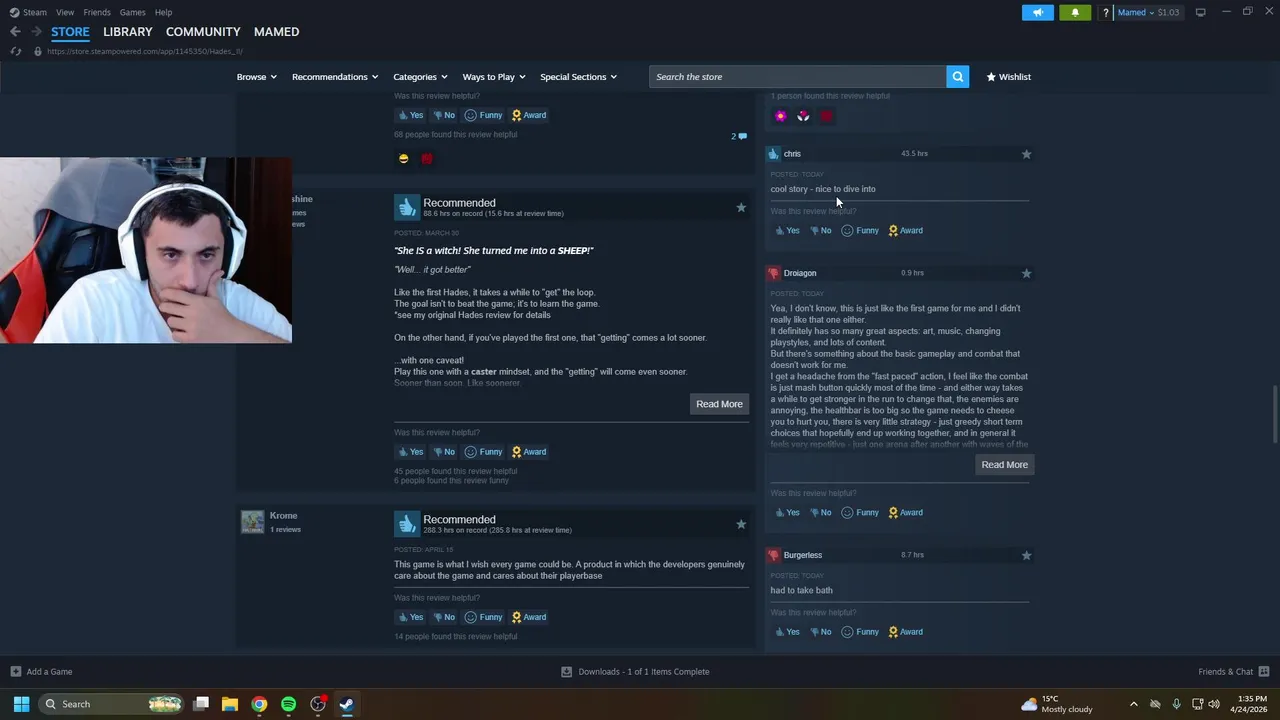Open OBS Studio from the taskbar

(x=318, y=704)
